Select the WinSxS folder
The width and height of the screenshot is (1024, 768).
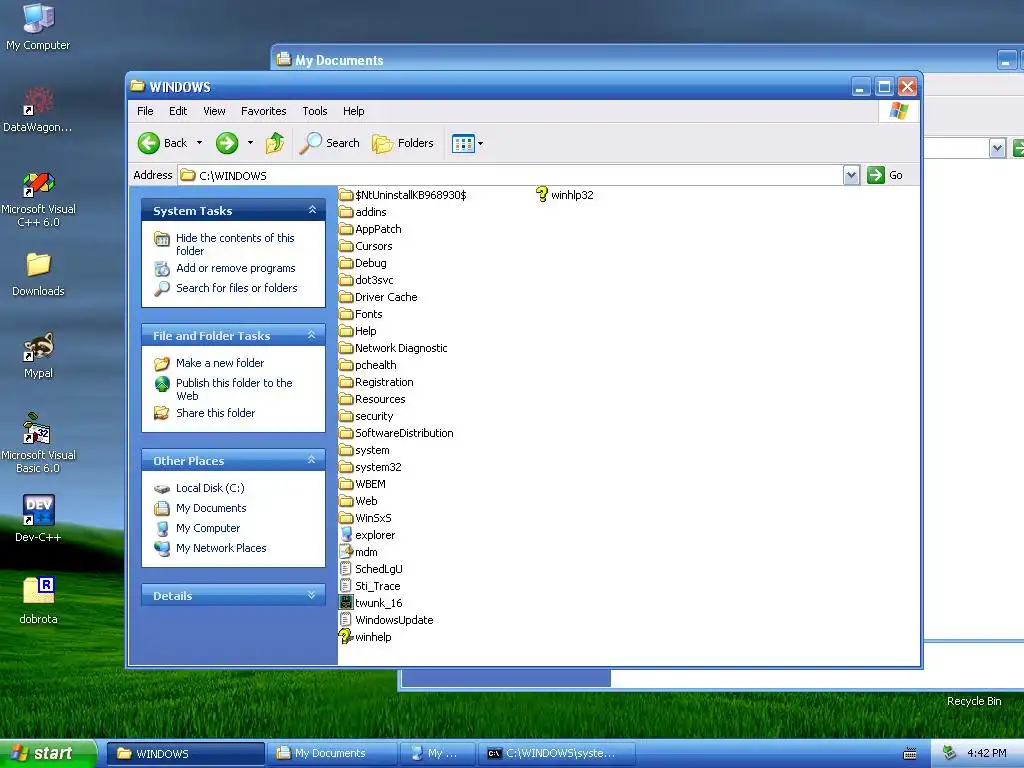click(x=366, y=518)
